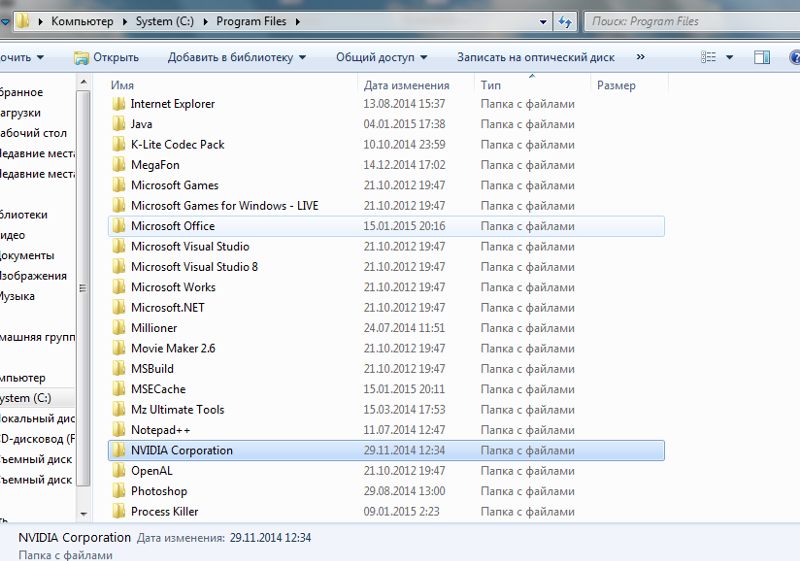The image size is (800, 561).
Task: Click the Notepad++ folder icon
Action: [x=119, y=430]
